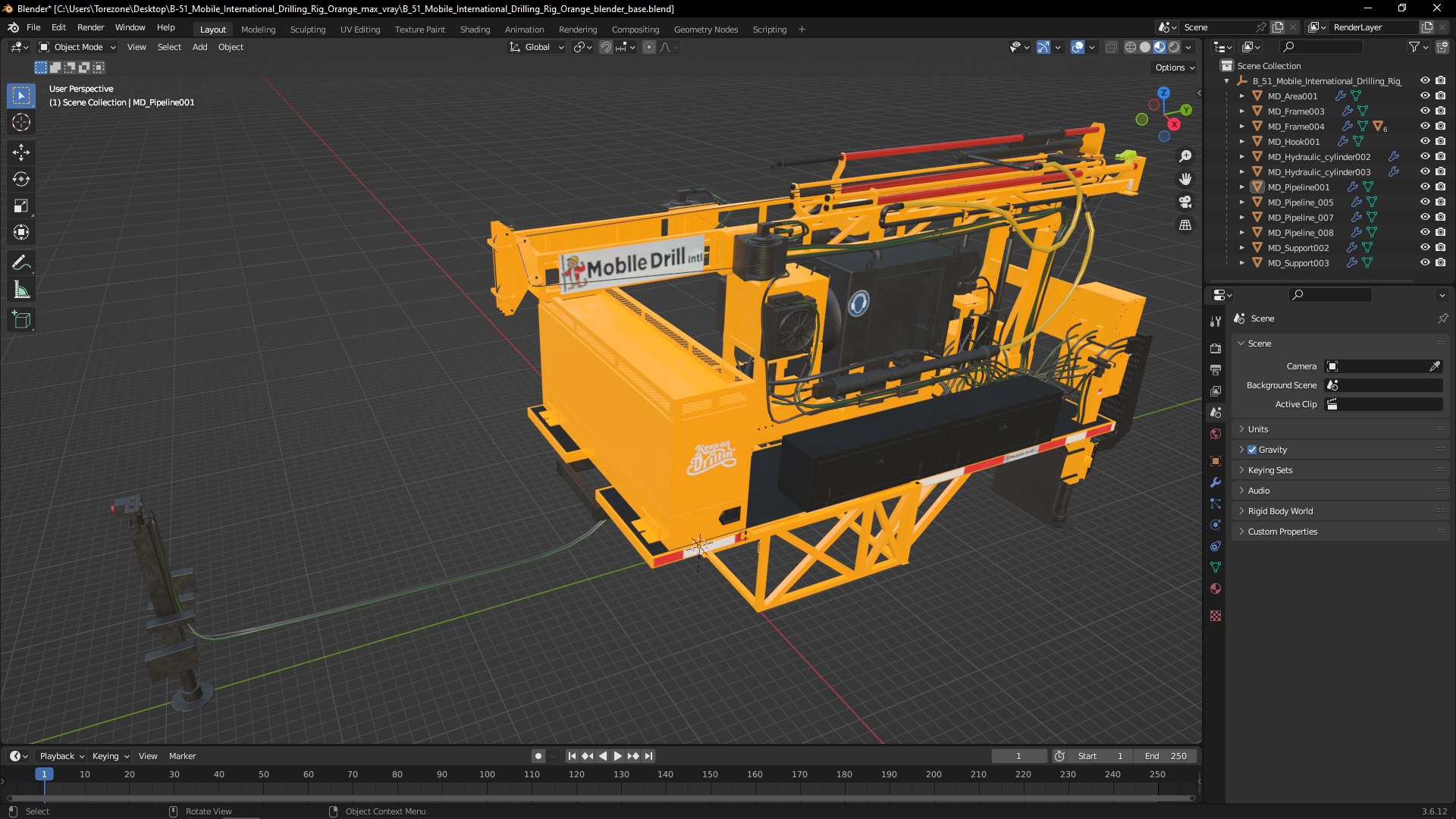Expand the Audio panel

click(1340, 491)
